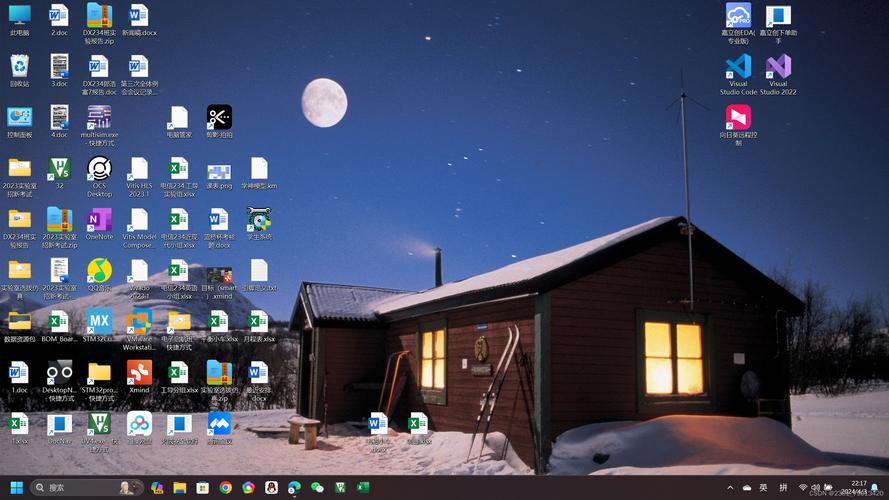Open QQ penguin icon on taskbar
This screenshot has width=889, height=500.
click(272, 488)
